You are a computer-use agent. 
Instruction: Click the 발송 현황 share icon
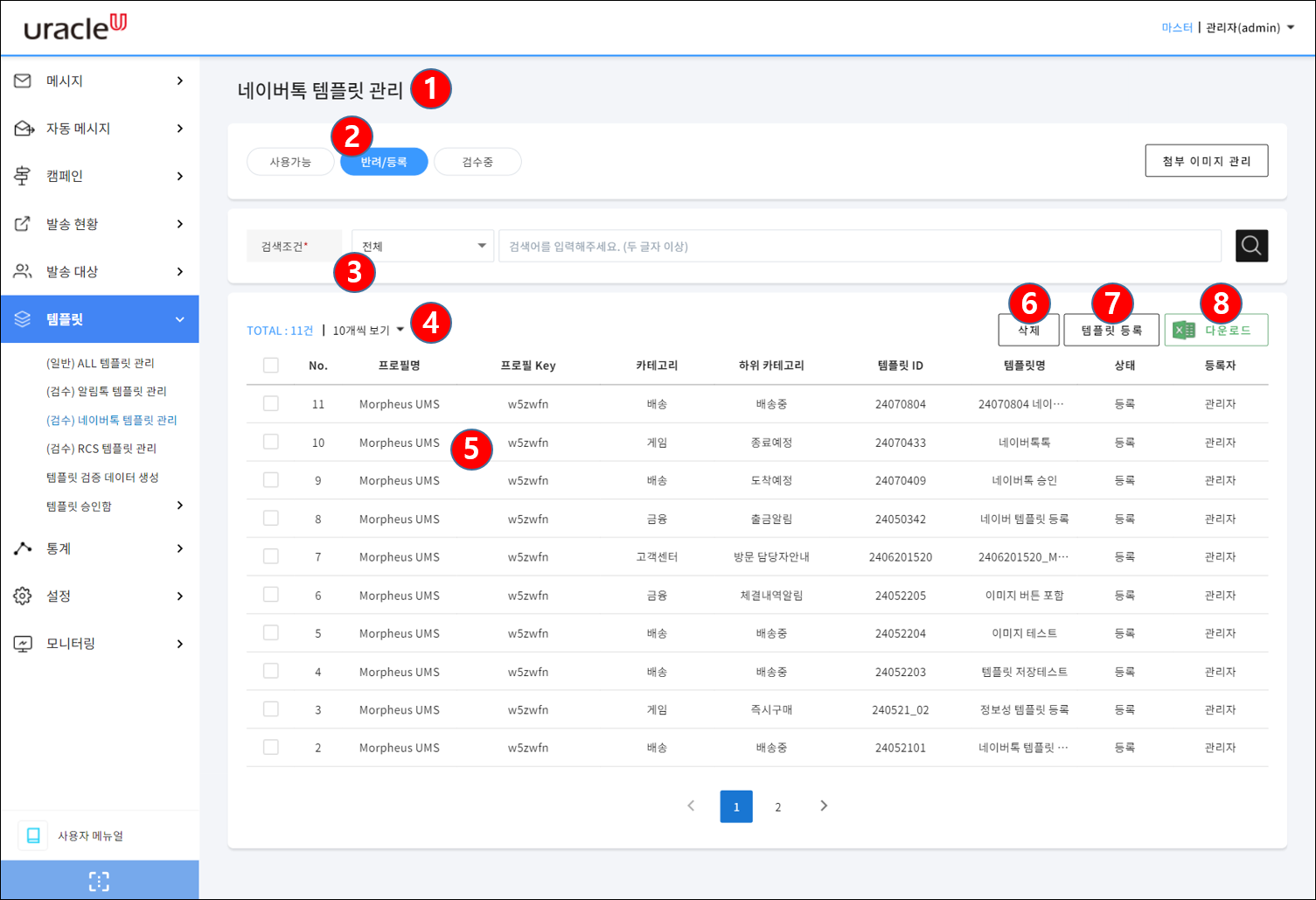coord(23,224)
